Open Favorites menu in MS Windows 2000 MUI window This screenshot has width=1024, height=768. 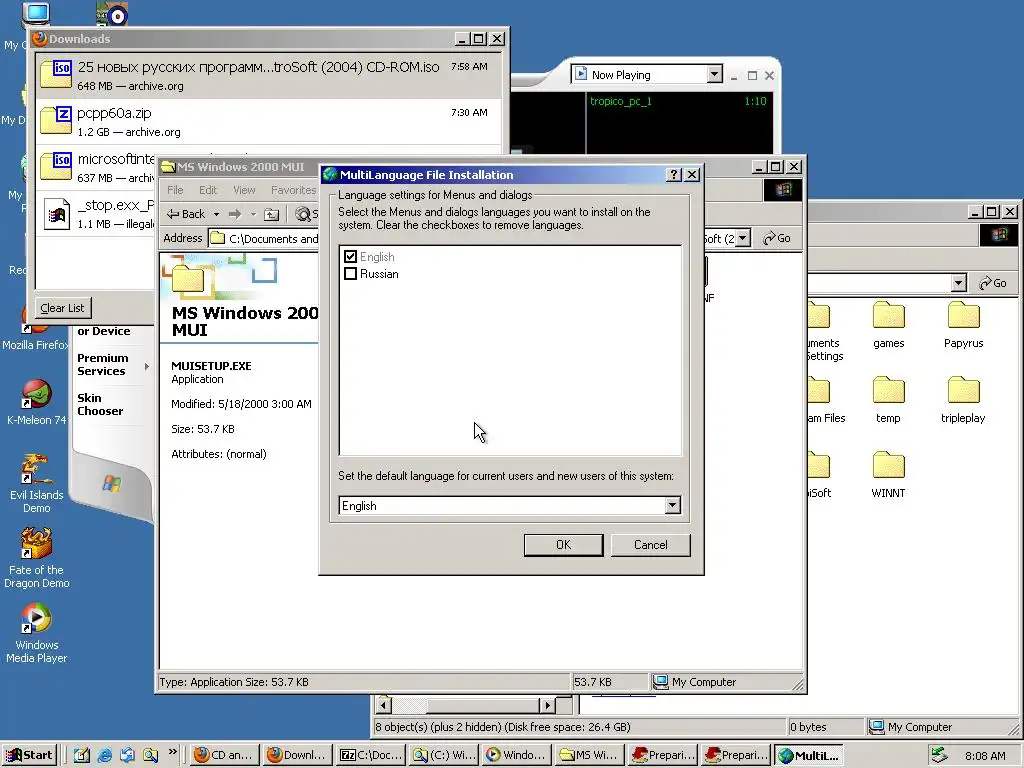click(293, 190)
